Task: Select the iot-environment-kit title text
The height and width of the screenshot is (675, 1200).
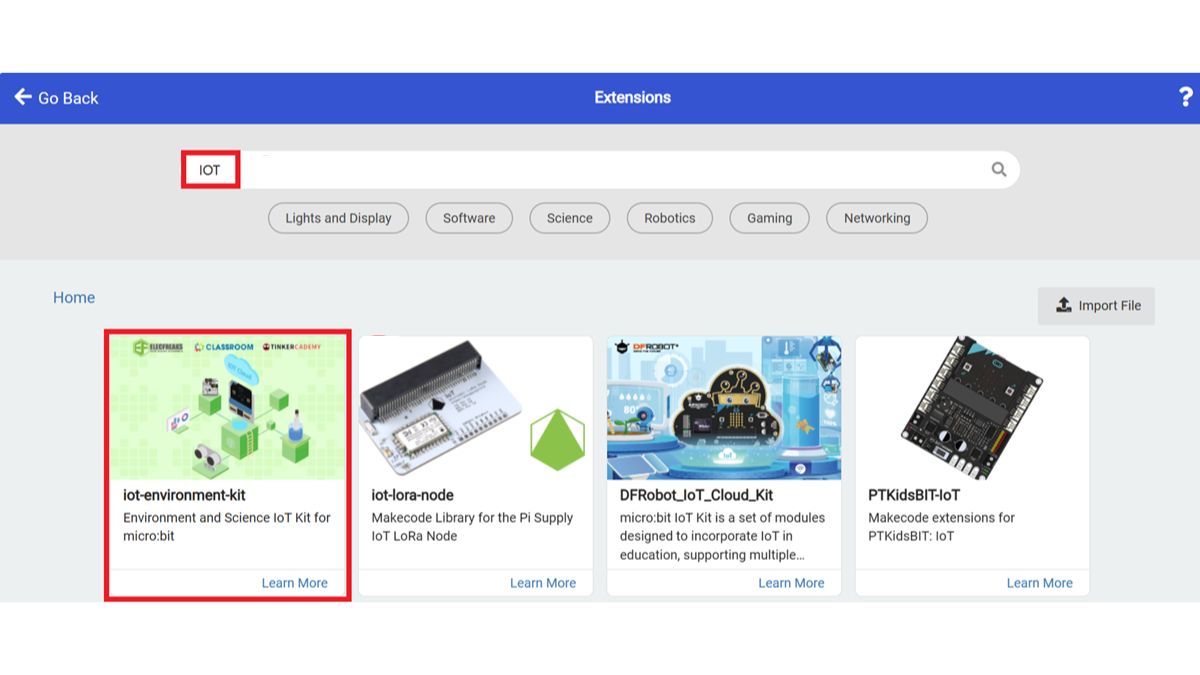Action: [x=184, y=495]
